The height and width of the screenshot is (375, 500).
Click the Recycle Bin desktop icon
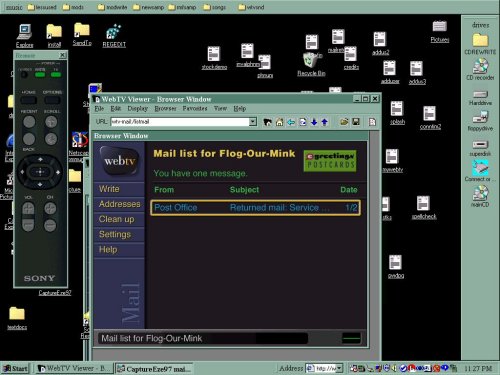click(x=311, y=64)
